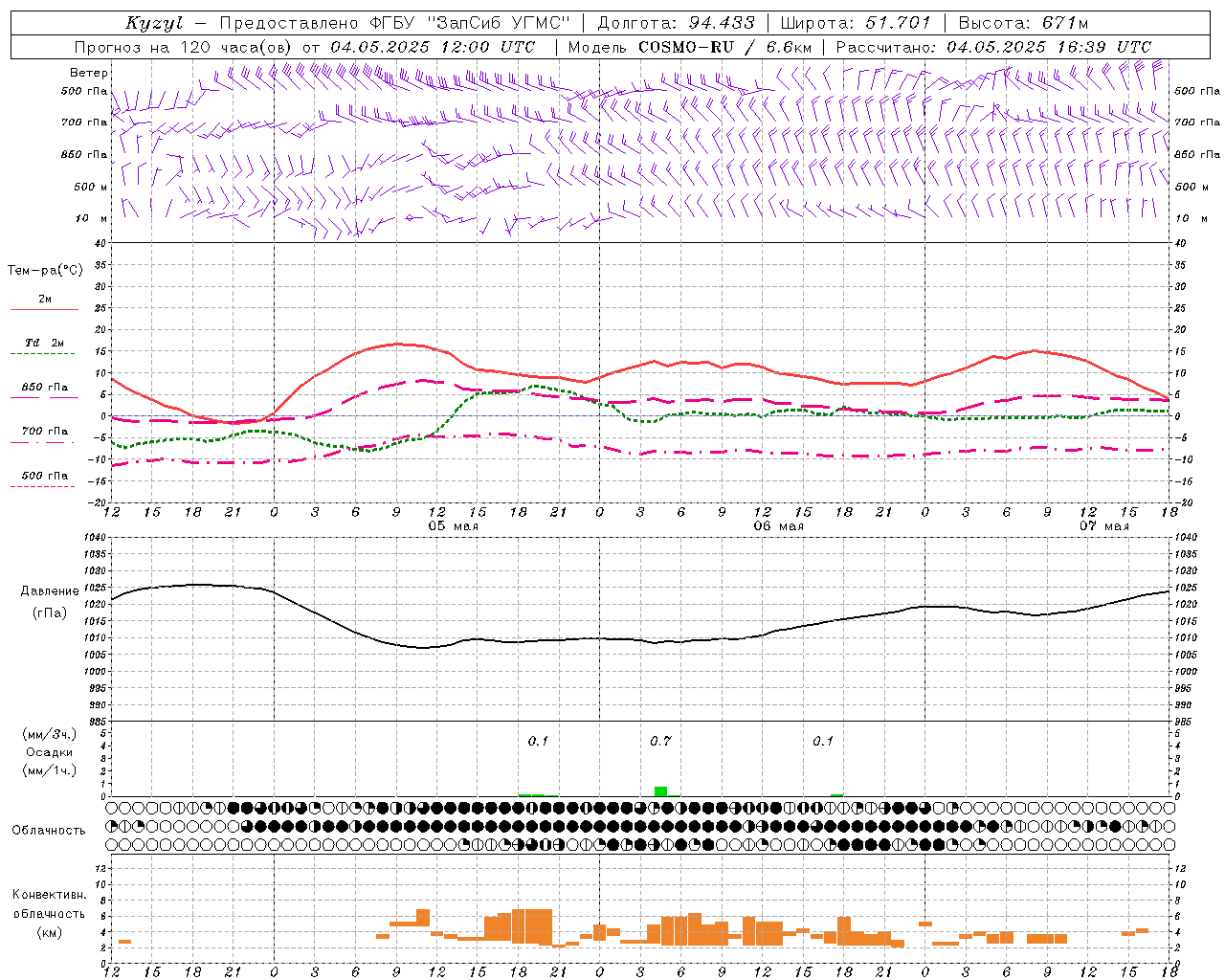Image resolution: width=1225 pixels, height=980 pixels.
Task: Click the Долгота: 94.433 header field
Action: [677, 23]
